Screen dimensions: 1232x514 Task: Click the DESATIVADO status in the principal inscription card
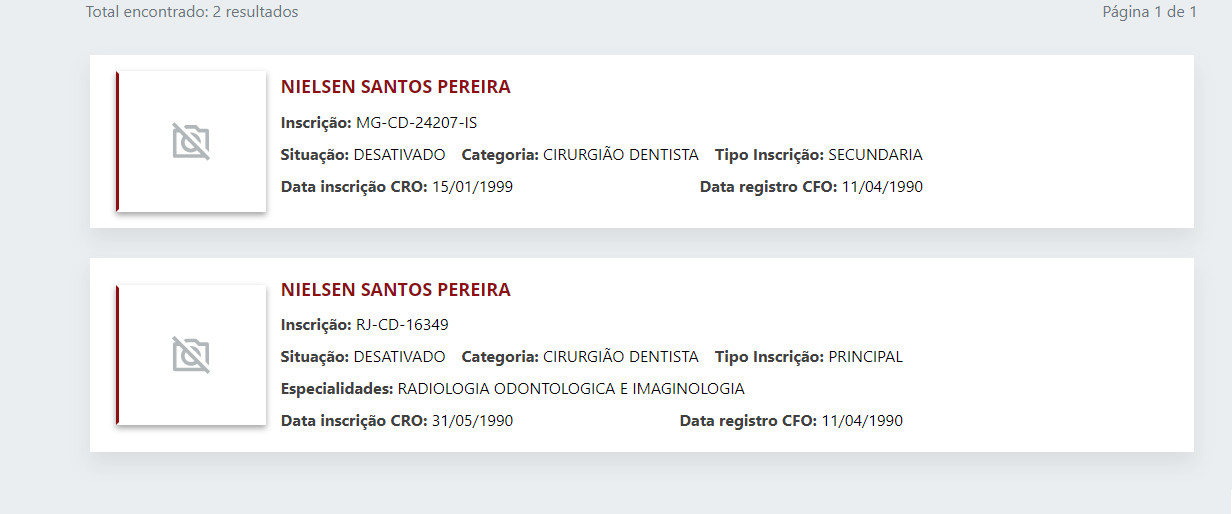coord(399,357)
